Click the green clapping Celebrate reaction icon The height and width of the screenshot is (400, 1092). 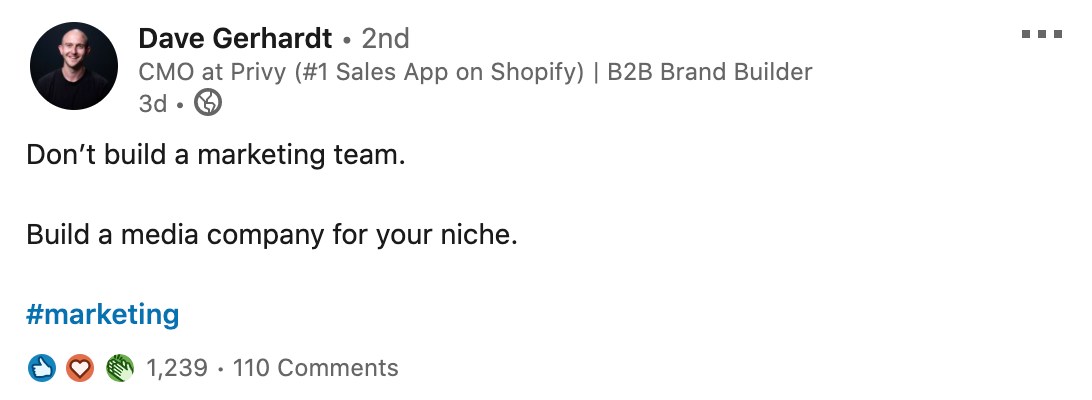pos(119,367)
